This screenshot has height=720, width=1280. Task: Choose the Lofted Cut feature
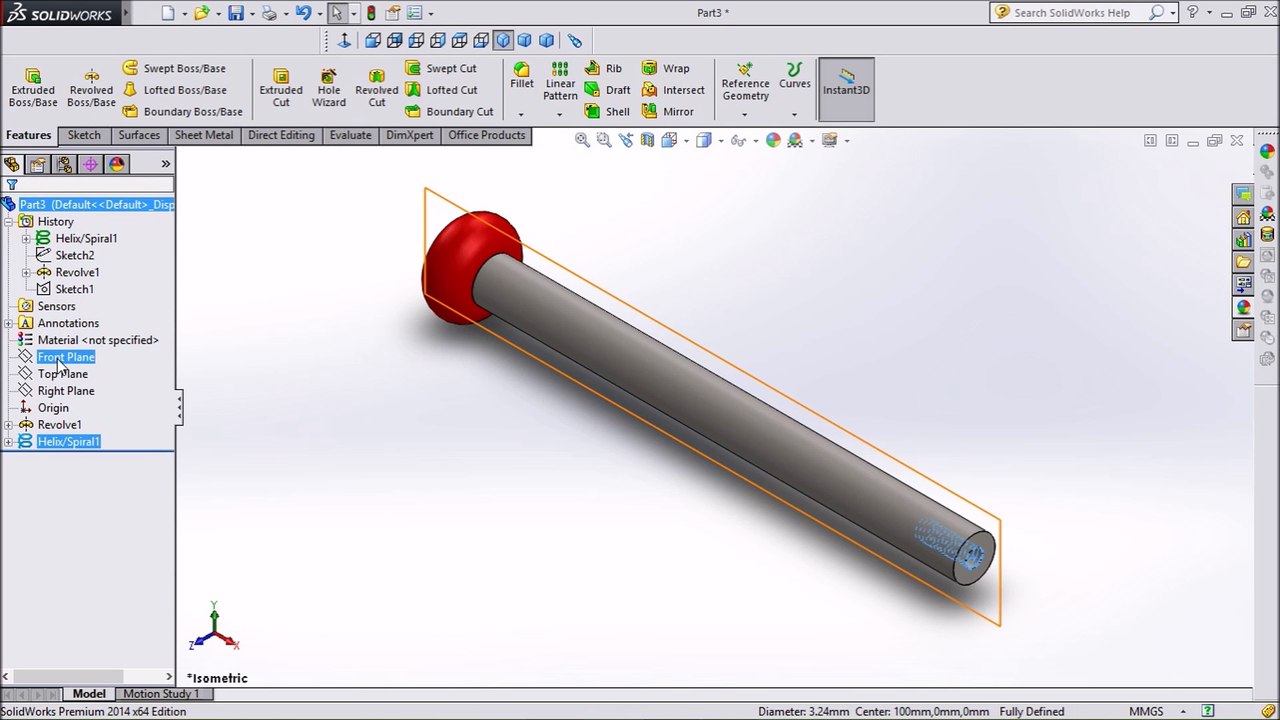coord(441,90)
